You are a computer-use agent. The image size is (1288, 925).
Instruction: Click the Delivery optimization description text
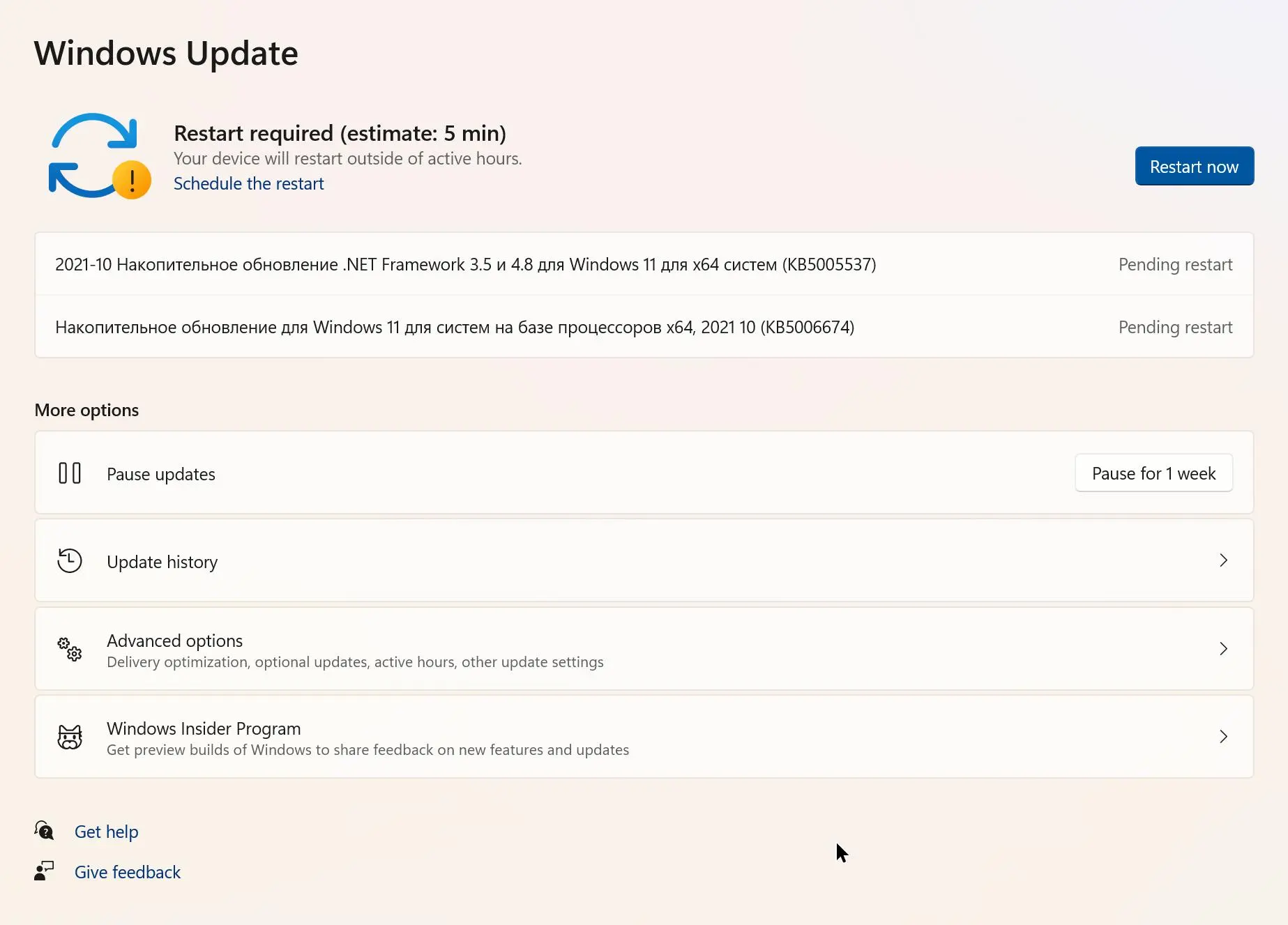[356, 662]
